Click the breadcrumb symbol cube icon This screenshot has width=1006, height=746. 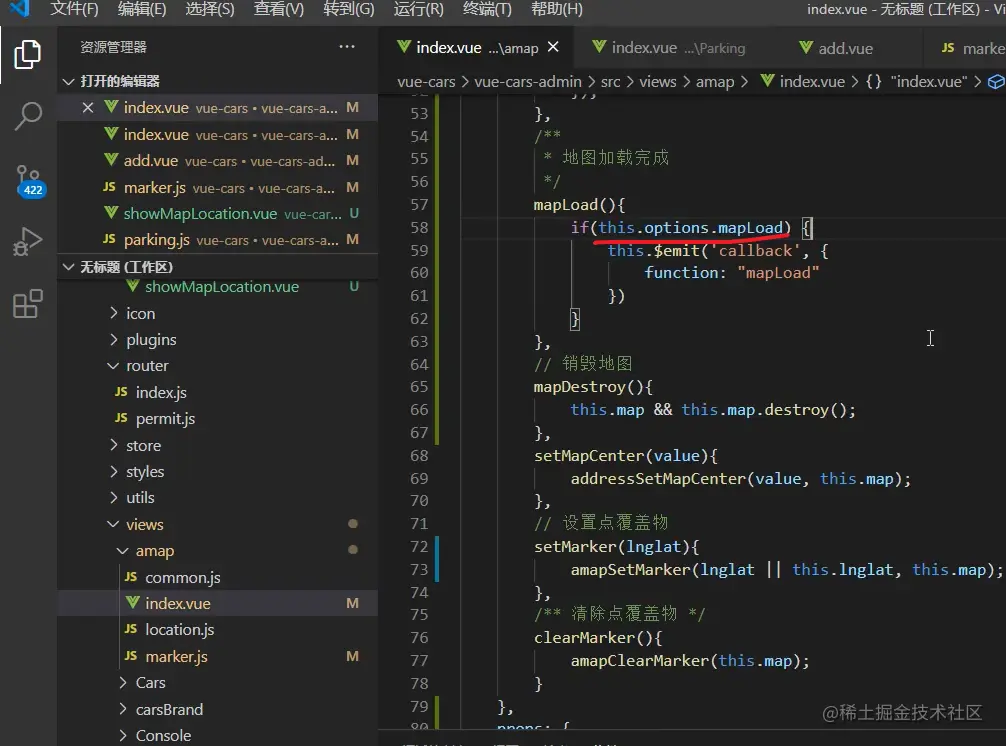(x=996, y=81)
